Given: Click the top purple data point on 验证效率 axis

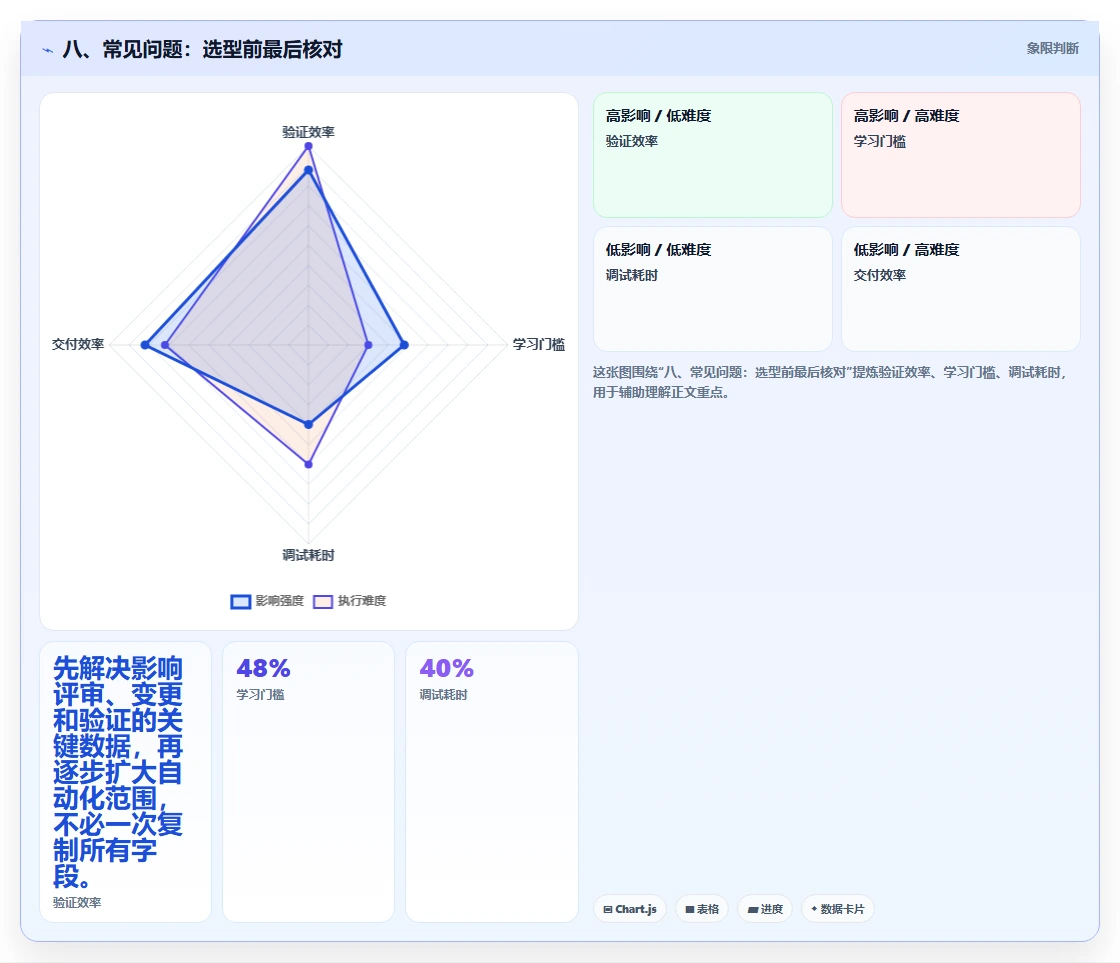Looking at the screenshot, I should click(309, 146).
